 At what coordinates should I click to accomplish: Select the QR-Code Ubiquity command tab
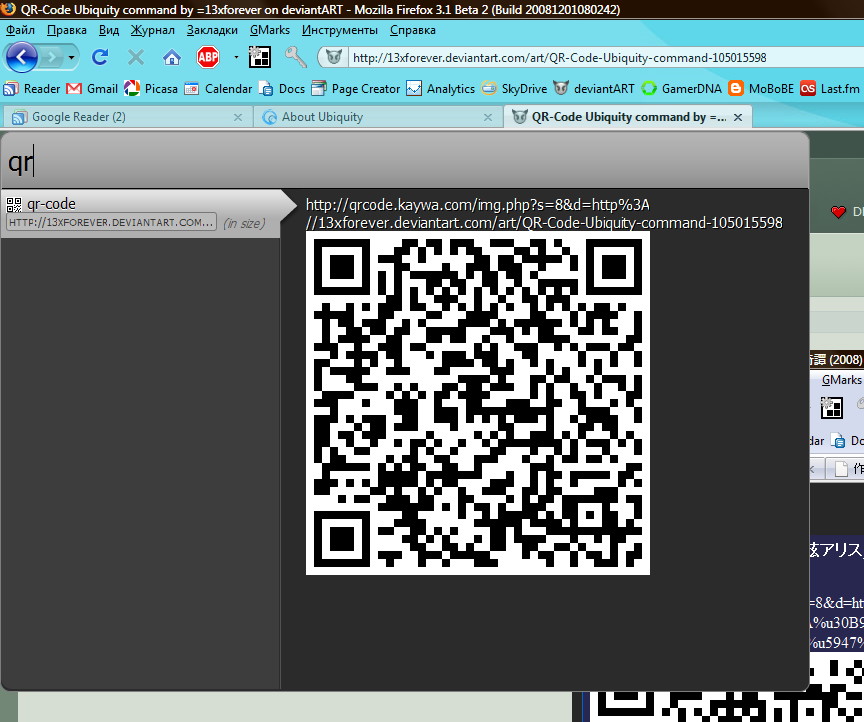pyautogui.click(x=628, y=117)
